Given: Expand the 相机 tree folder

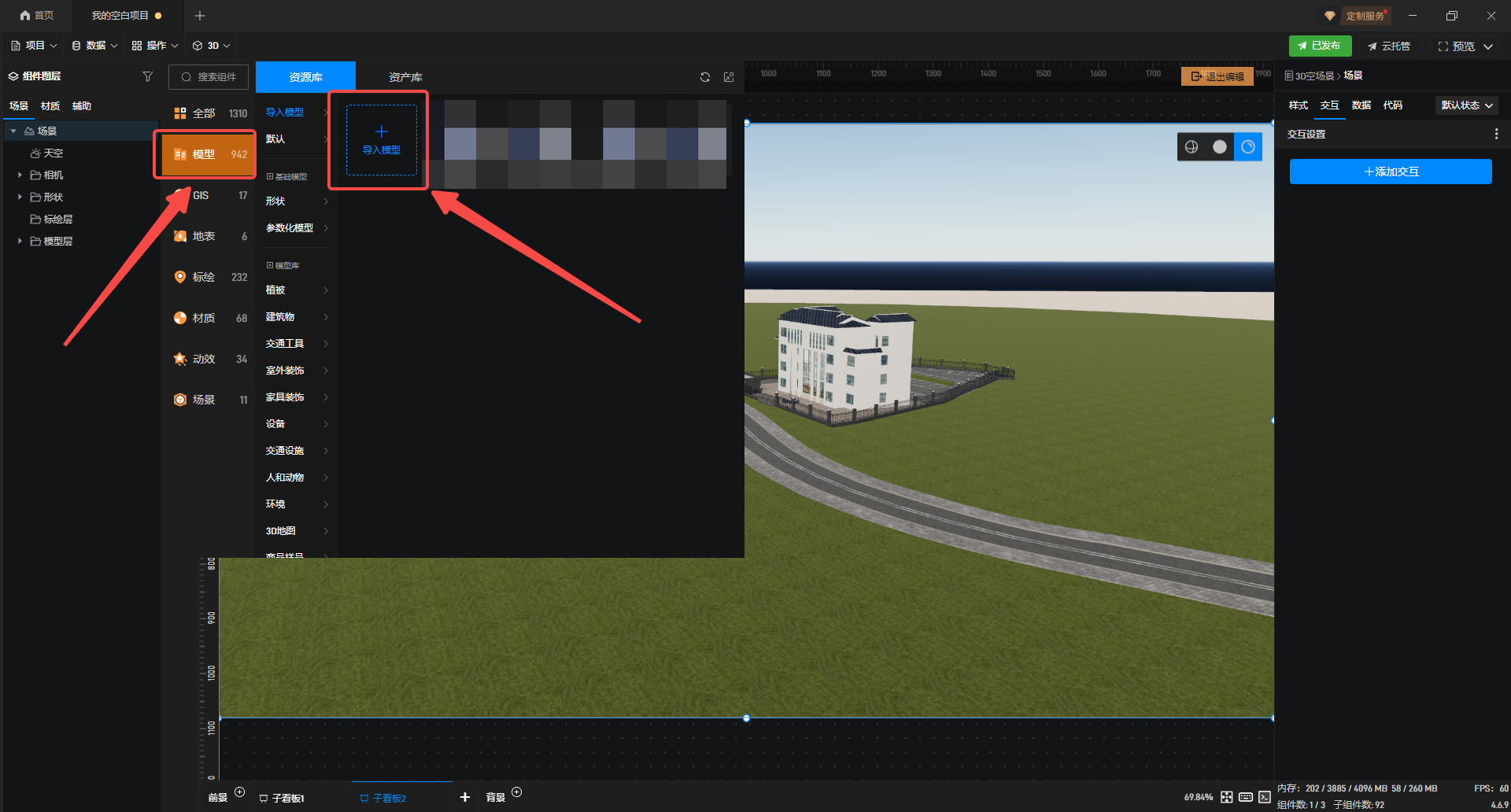Looking at the screenshot, I should tap(20, 175).
